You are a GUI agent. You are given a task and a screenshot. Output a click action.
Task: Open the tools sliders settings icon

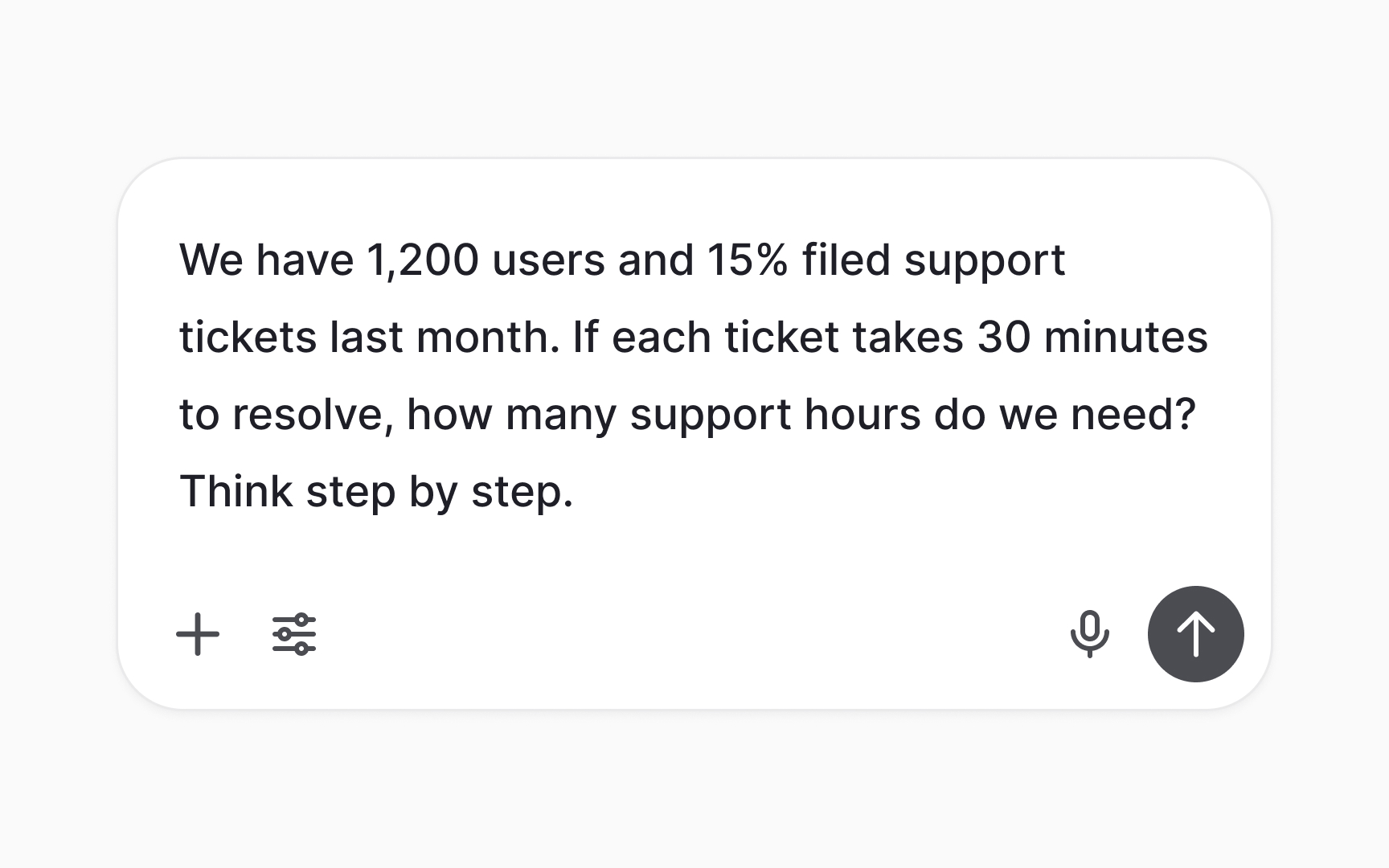click(x=294, y=634)
